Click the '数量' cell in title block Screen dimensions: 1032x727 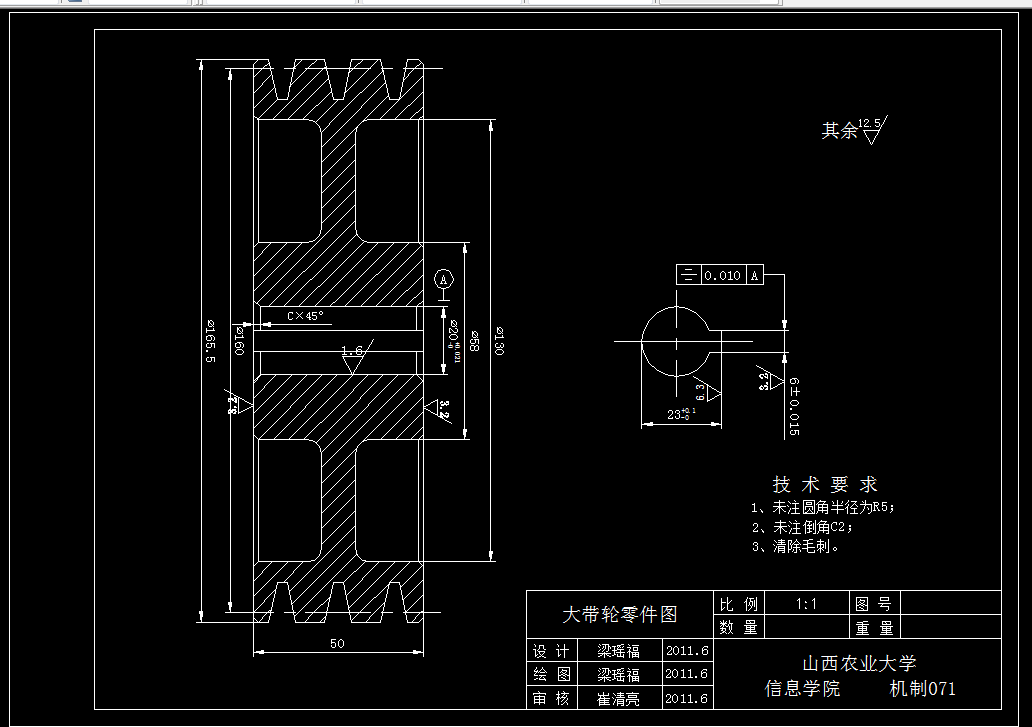[738, 627]
